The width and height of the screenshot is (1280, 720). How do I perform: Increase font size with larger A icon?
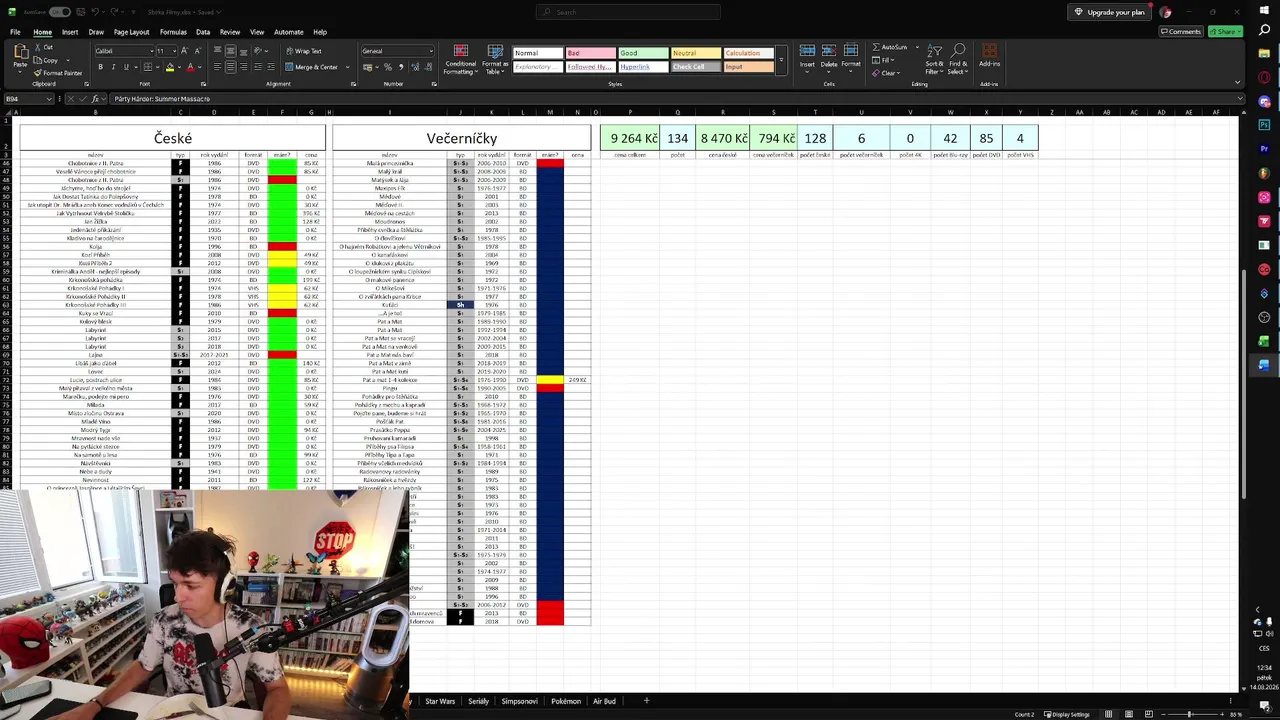pos(186,51)
